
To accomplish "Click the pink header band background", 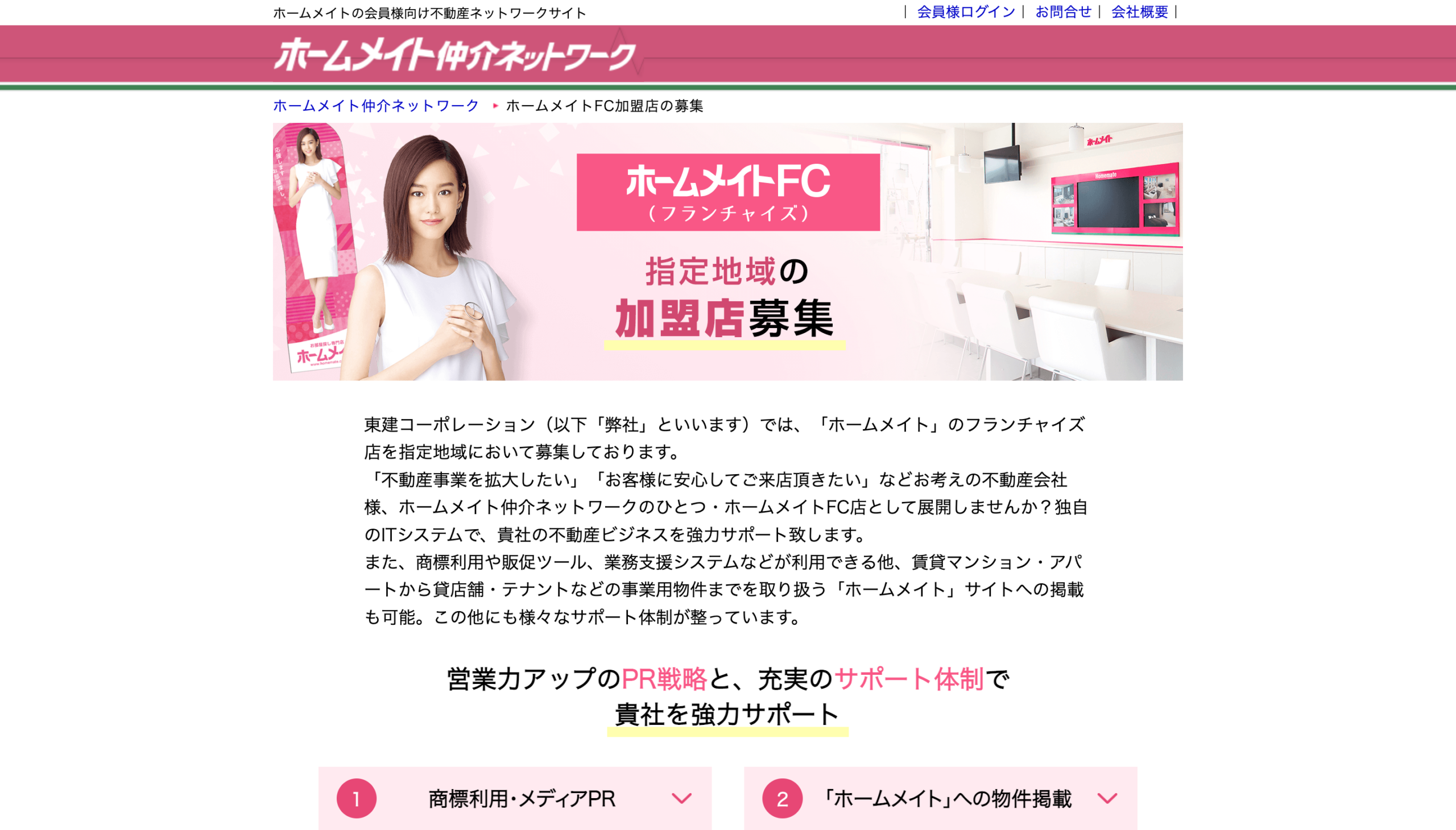I will (1027, 54).
